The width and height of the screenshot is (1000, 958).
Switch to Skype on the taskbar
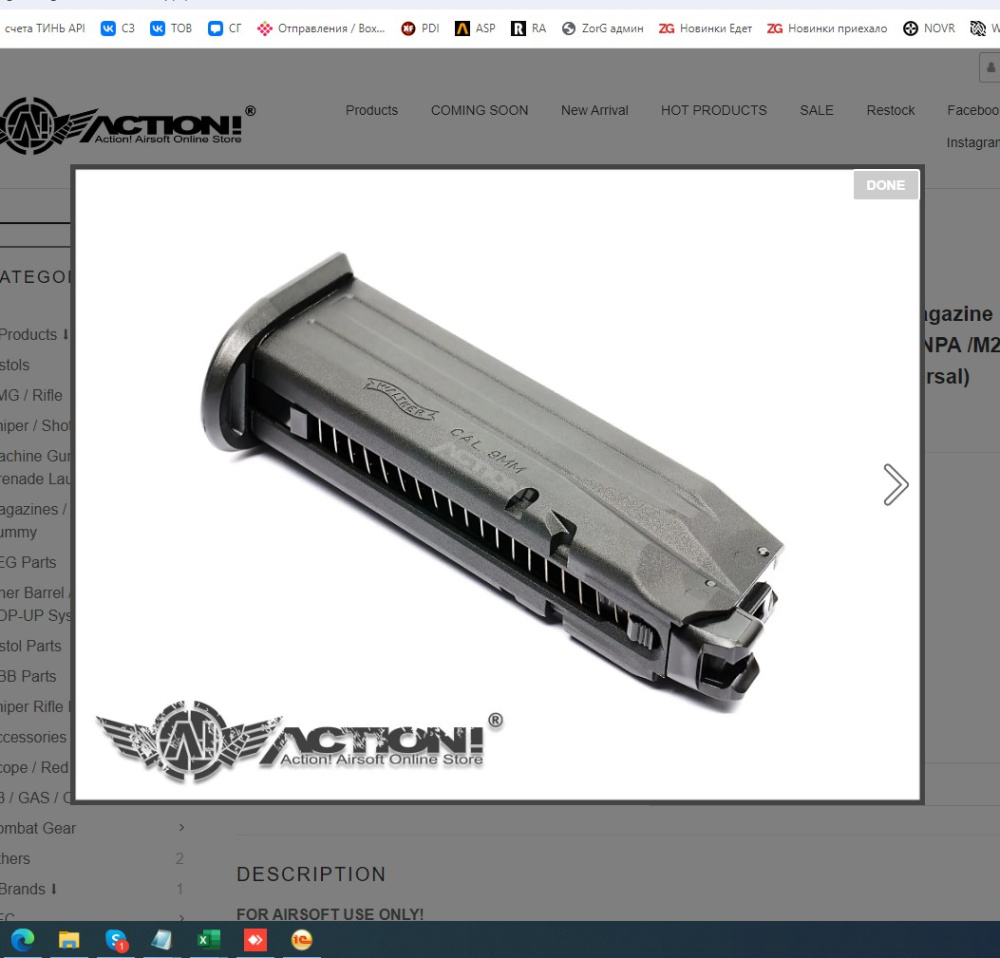[116, 940]
